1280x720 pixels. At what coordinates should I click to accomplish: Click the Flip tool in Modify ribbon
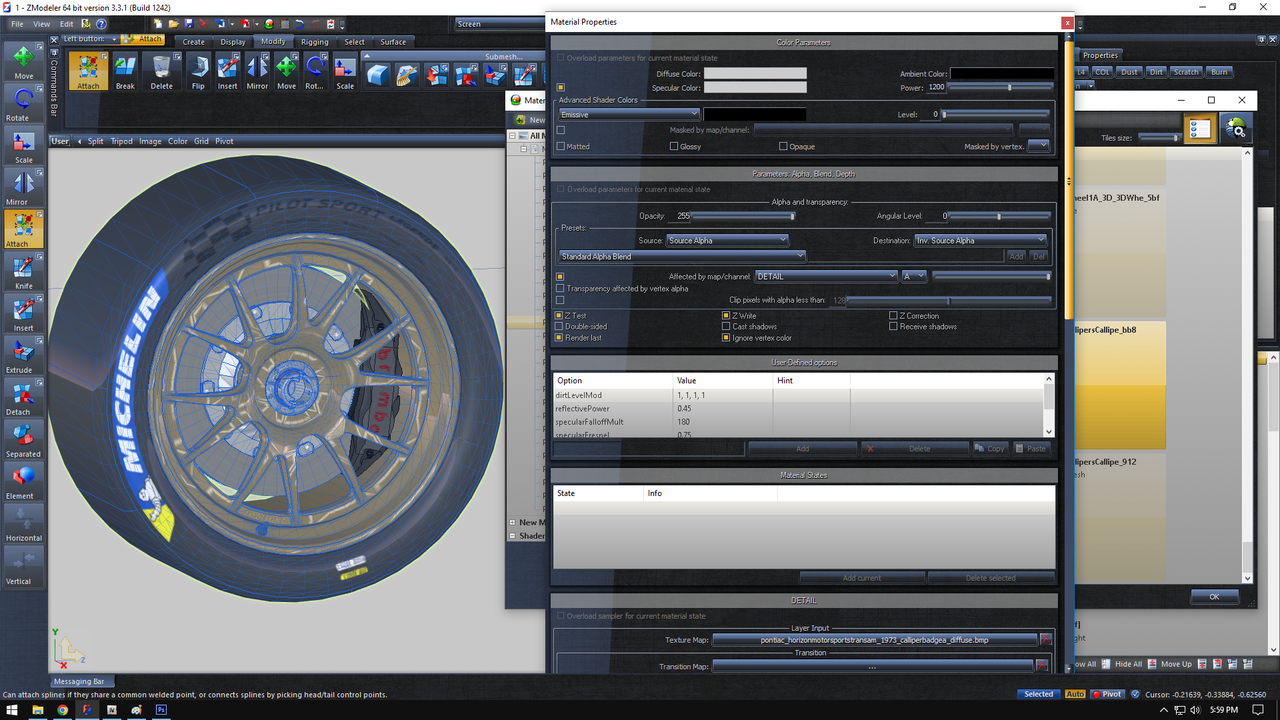coord(198,71)
